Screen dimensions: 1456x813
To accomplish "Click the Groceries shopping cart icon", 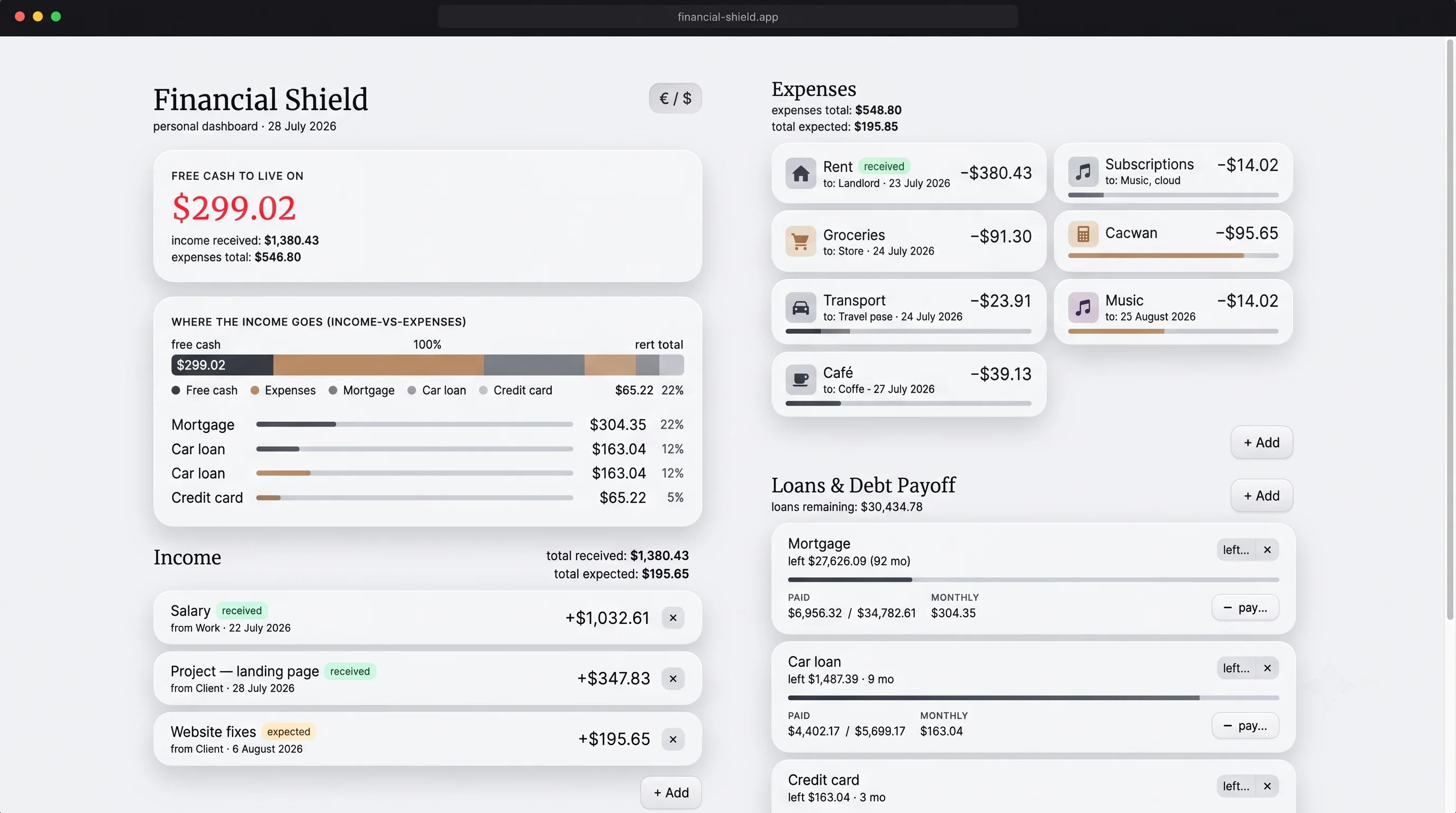I will 800,241.
